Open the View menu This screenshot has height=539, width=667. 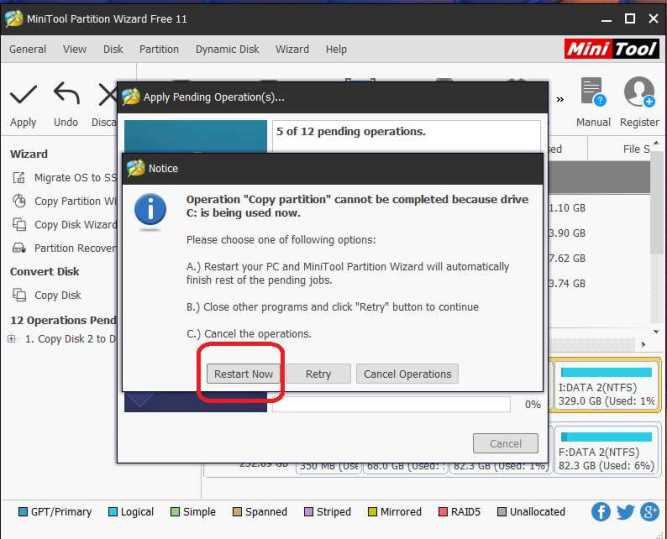point(74,49)
